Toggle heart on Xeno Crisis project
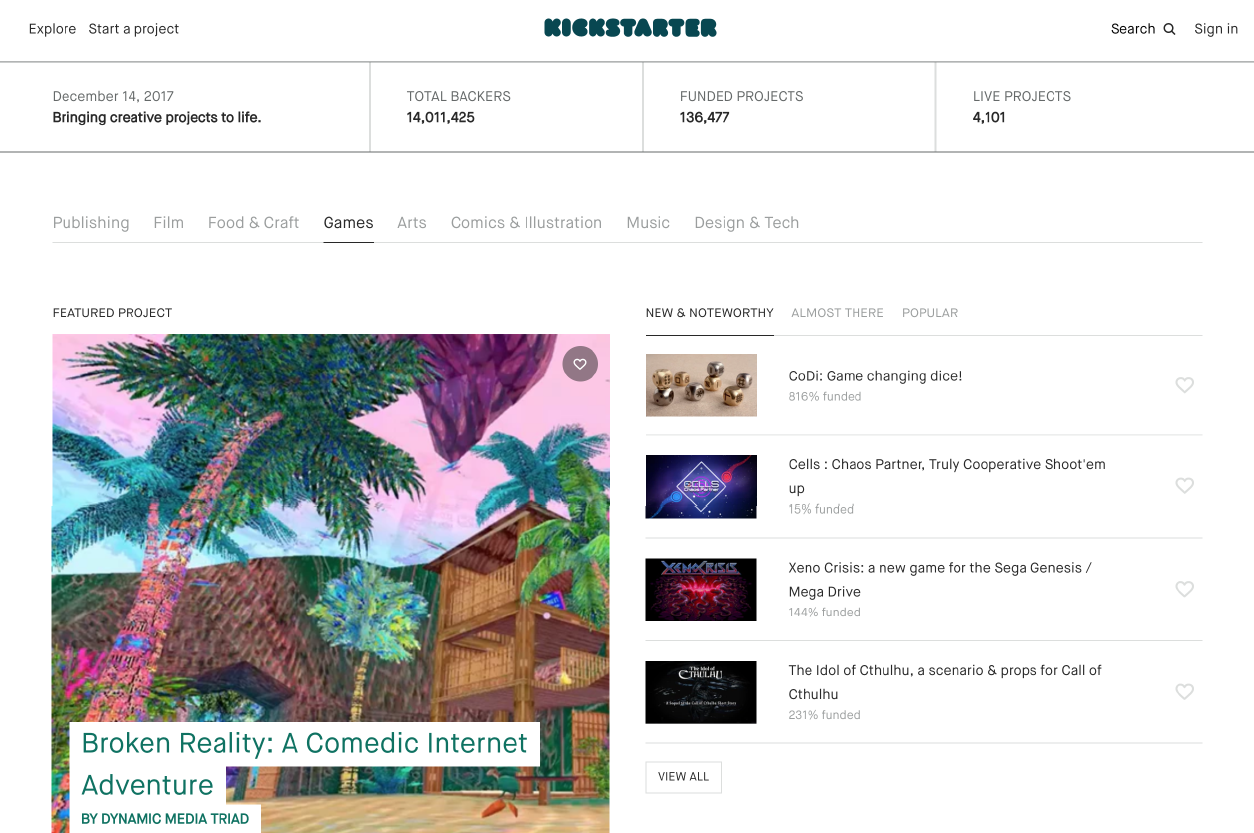The image size is (1254, 833). (x=1184, y=590)
